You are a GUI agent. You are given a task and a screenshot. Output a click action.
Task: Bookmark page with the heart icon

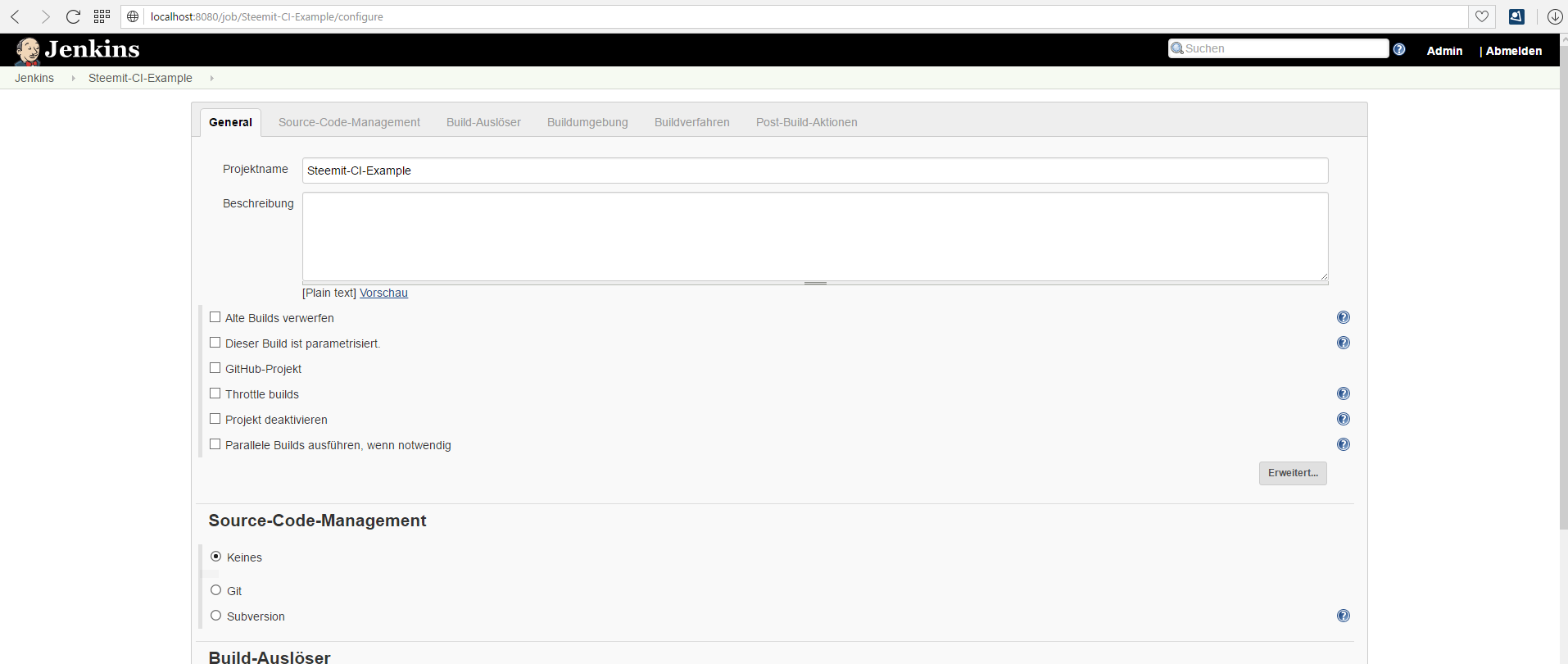(1482, 16)
